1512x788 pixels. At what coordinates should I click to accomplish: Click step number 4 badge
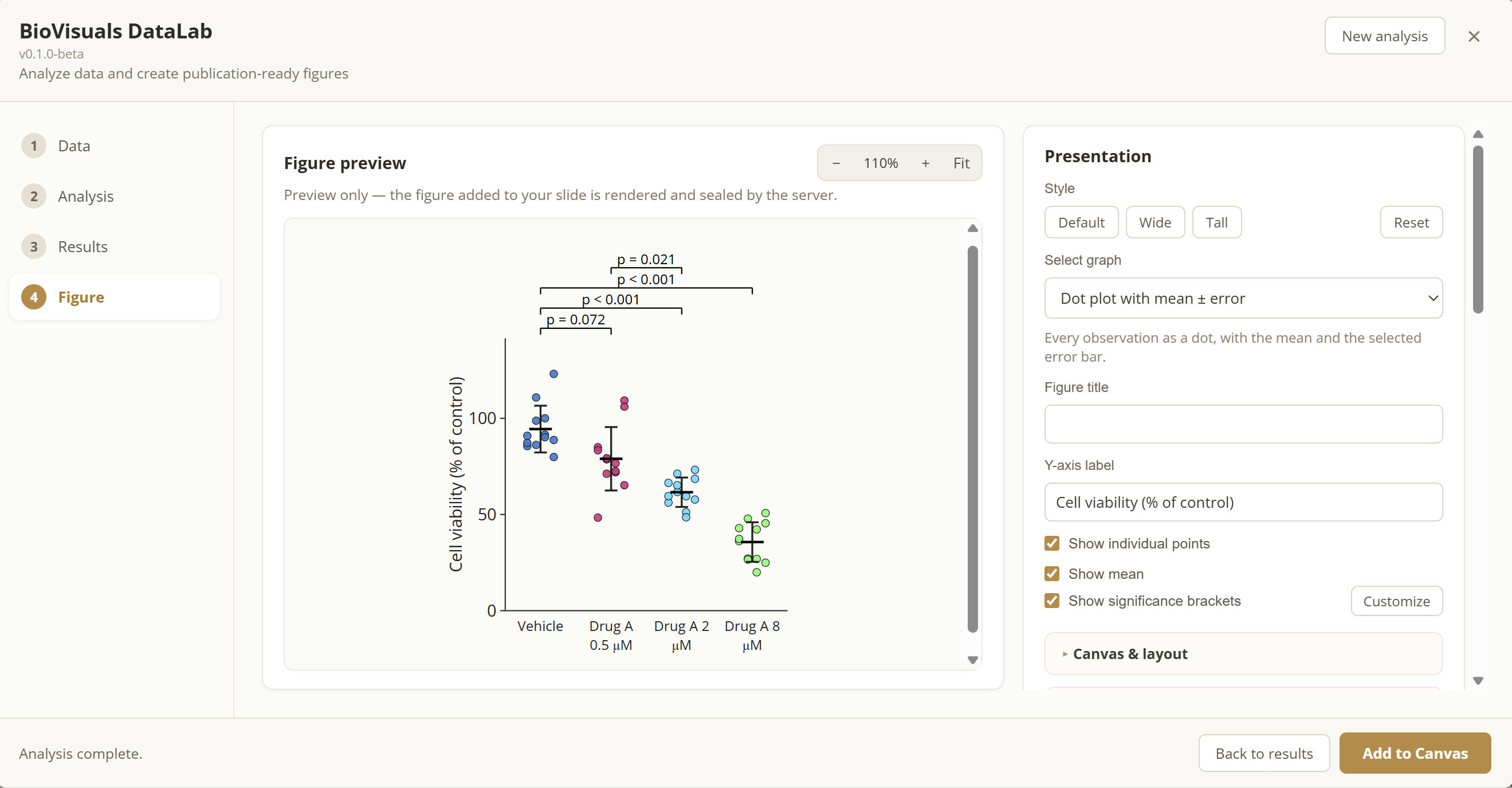click(33, 297)
